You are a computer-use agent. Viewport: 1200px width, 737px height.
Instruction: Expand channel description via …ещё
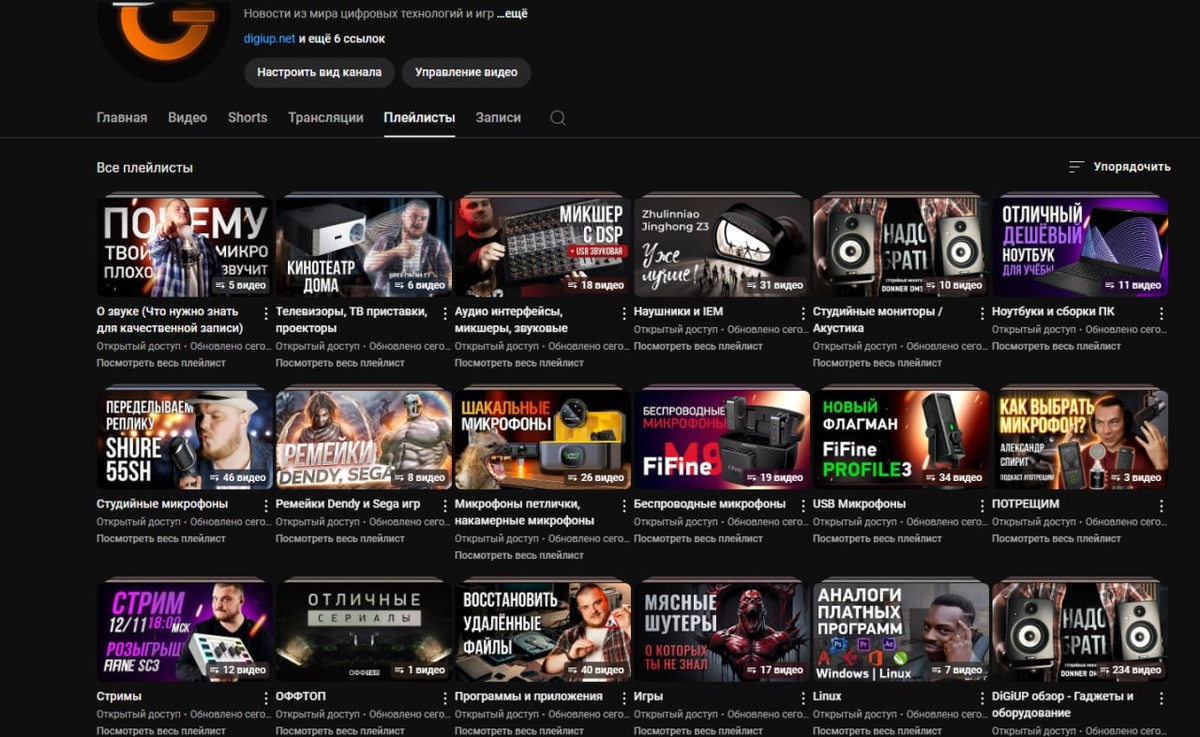(512, 14)
